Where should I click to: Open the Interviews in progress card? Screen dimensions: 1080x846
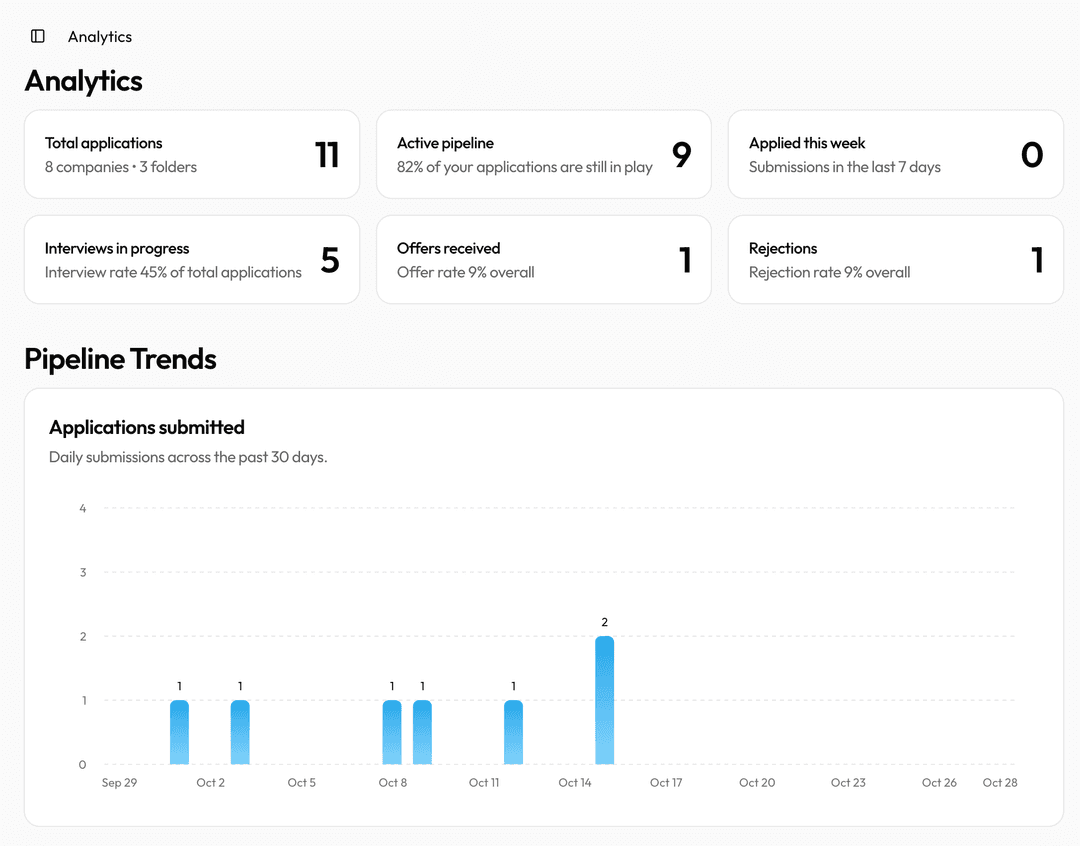click(x=191, y=259)
